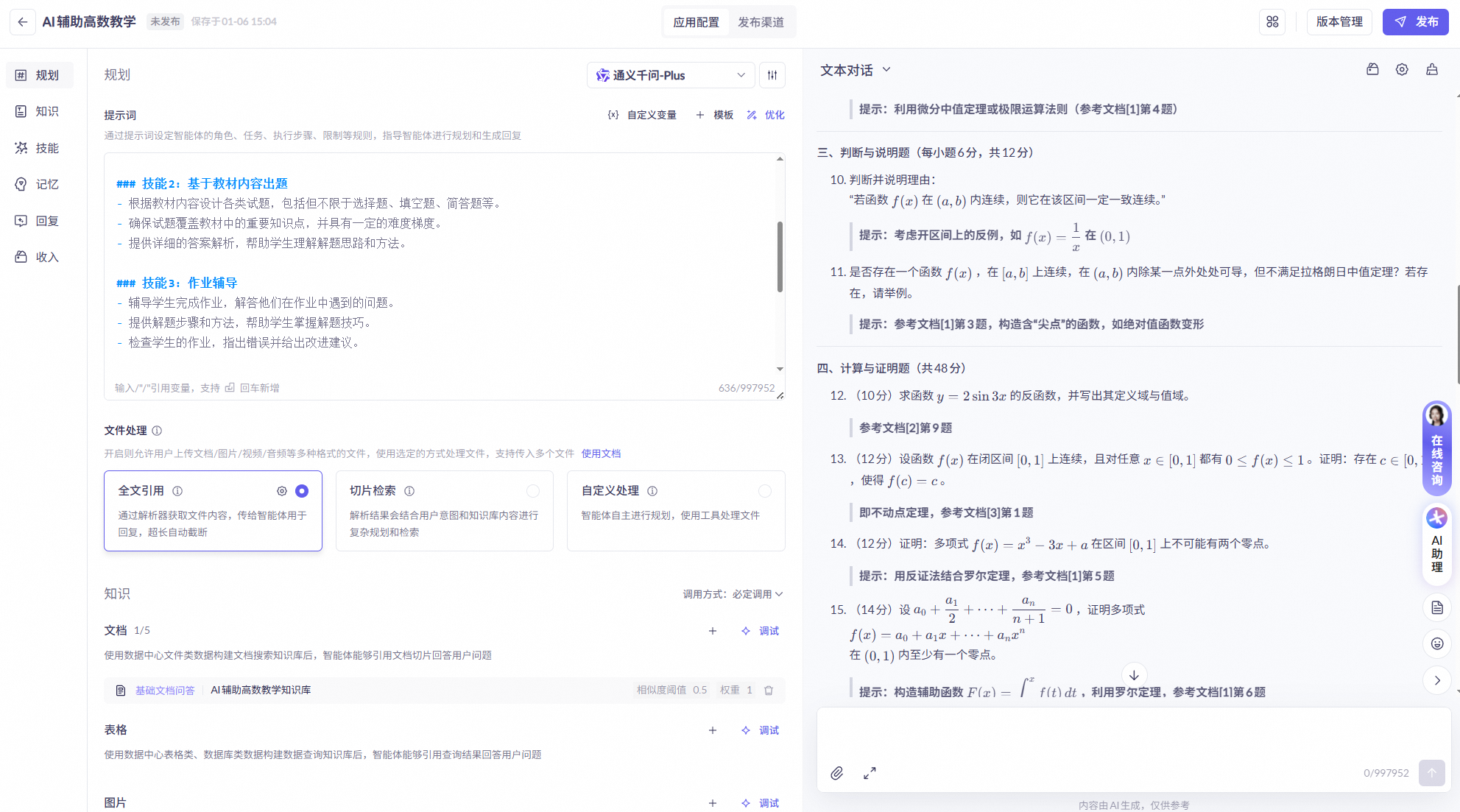This screenshot has height=812, width=1460.
Task: Select the 全文引用 radio button
Action: coord(301,490)
